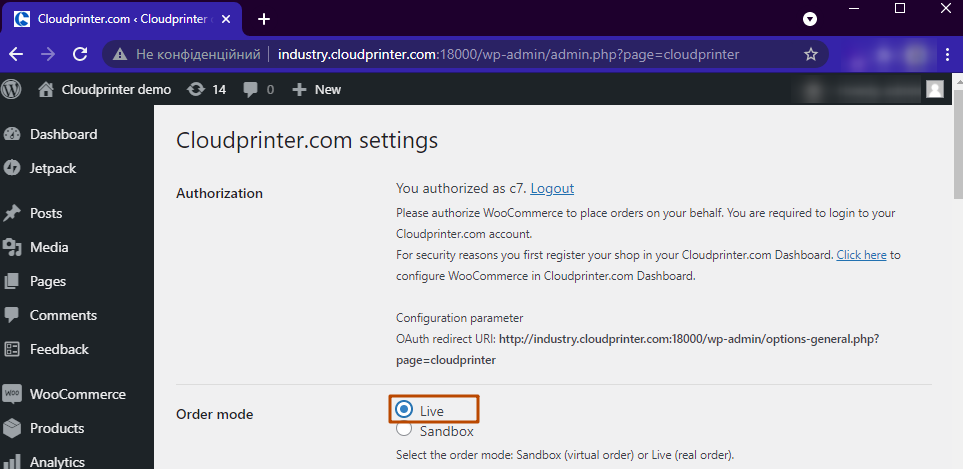Open Feedback menu label in sidebar
Screen dimensions: 963x469
coord(59,349)
